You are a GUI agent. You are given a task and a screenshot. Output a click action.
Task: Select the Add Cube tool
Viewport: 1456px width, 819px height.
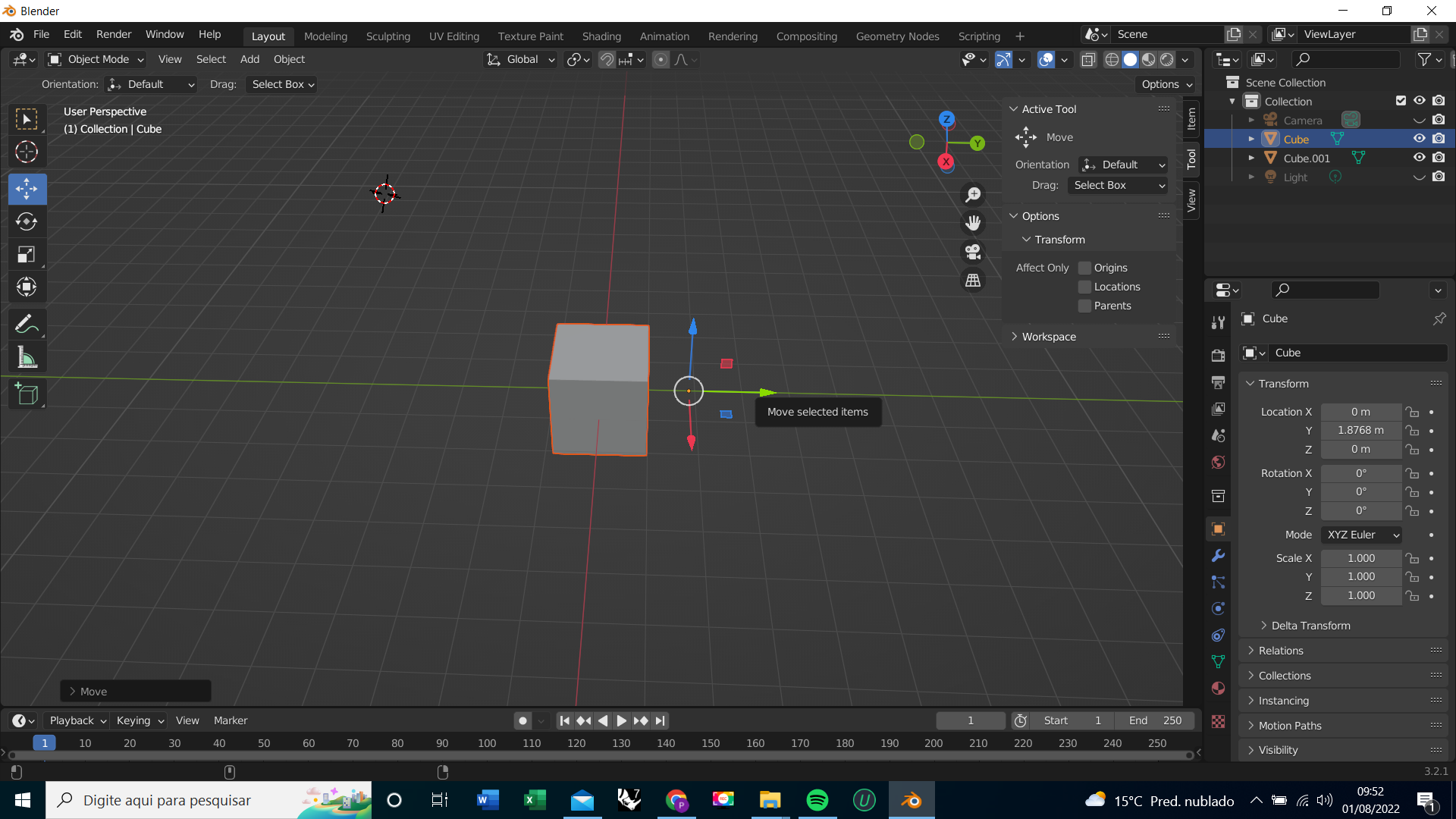27,394
